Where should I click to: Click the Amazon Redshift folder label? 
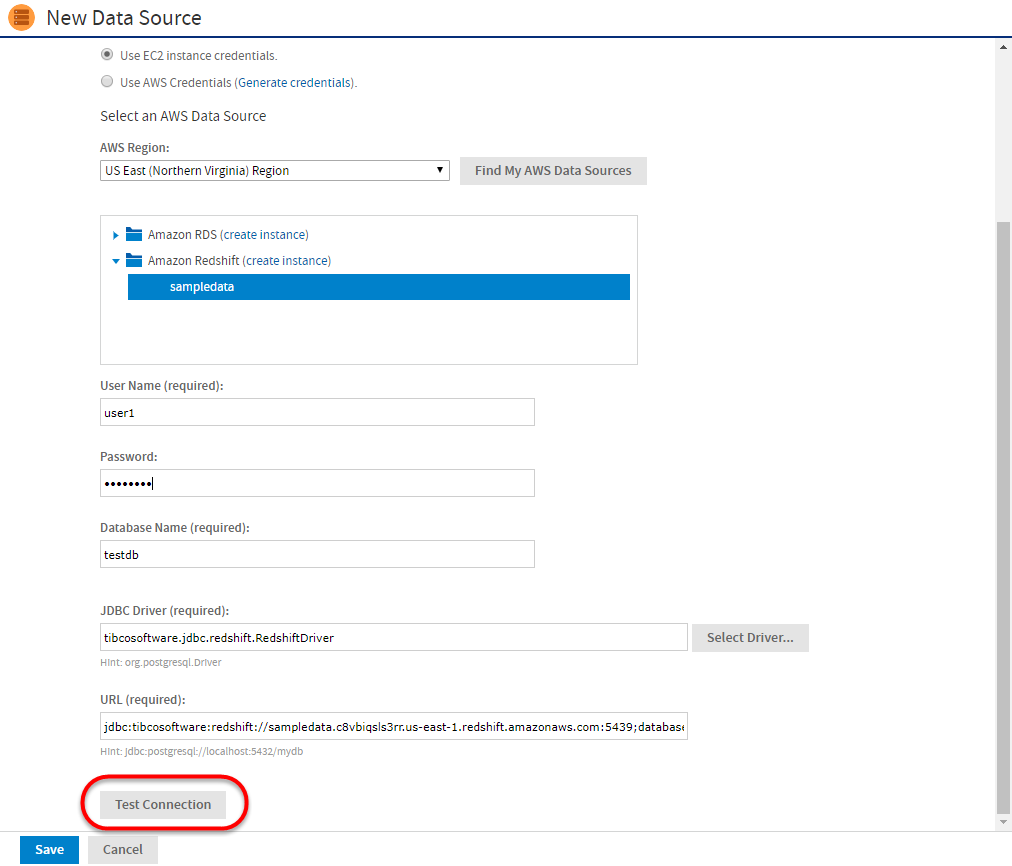(x=193, y=261)
